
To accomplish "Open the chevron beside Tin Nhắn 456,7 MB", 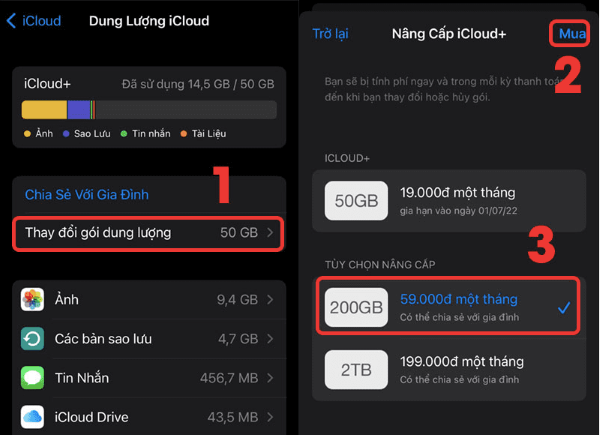I will [x=271, y=378].
